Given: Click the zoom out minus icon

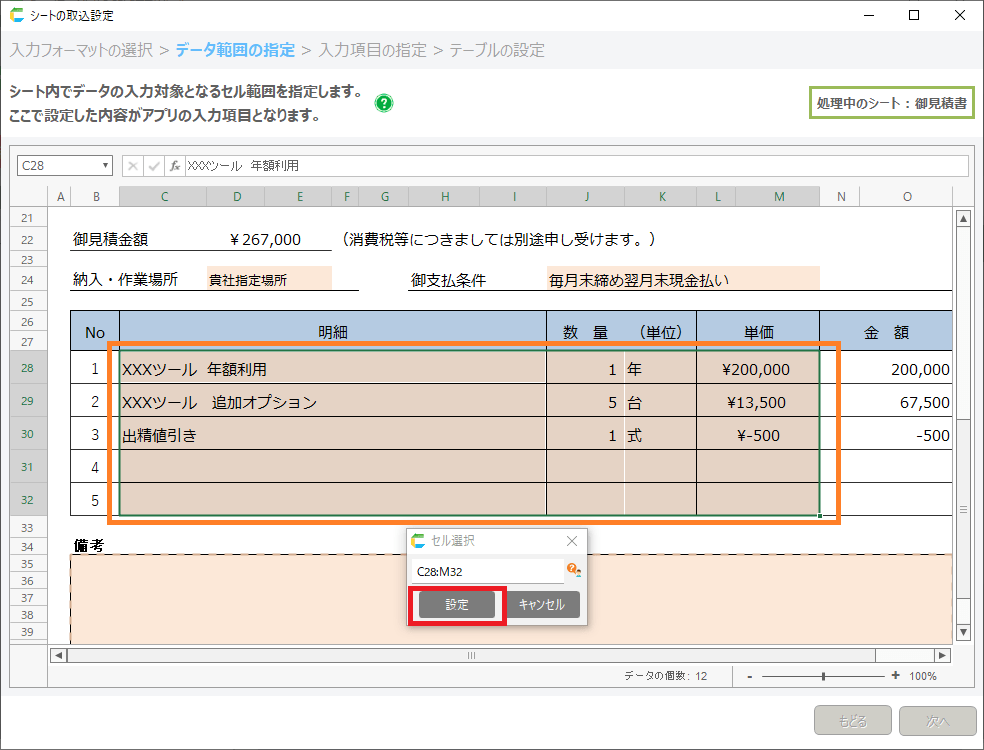Looking at the screenshot, I should tap(749, 676).
